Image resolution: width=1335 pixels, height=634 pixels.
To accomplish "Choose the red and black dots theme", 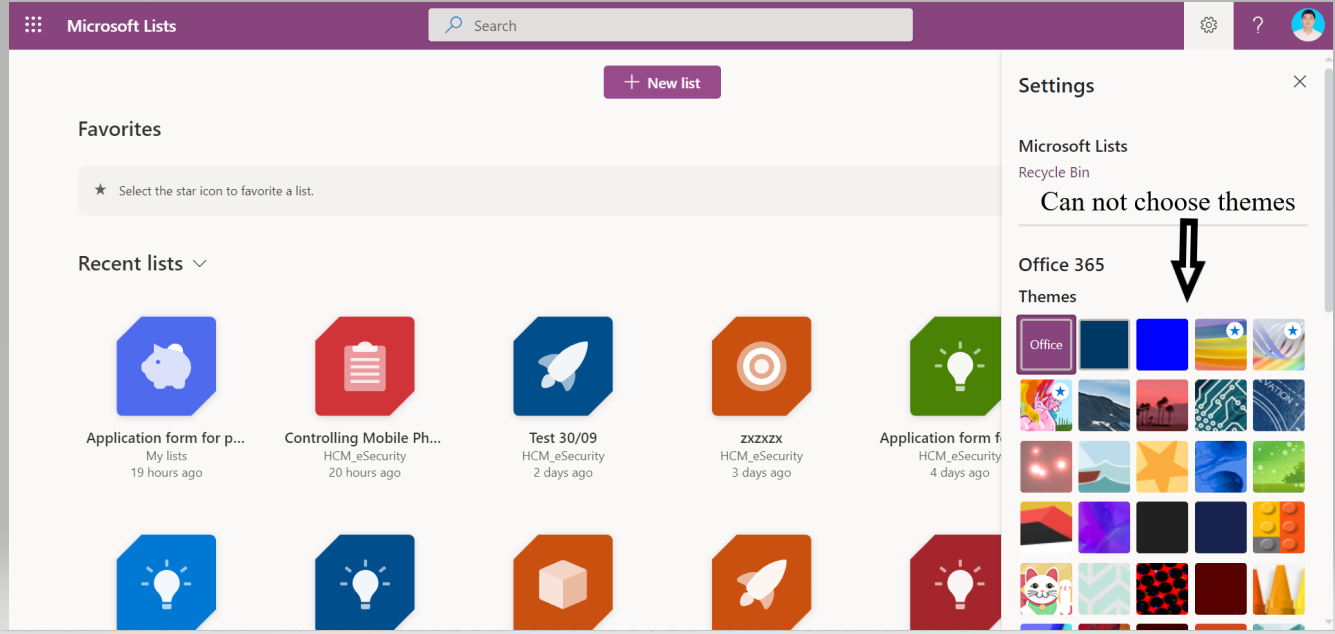I will pyautogui.click(x=1162, y=588).
